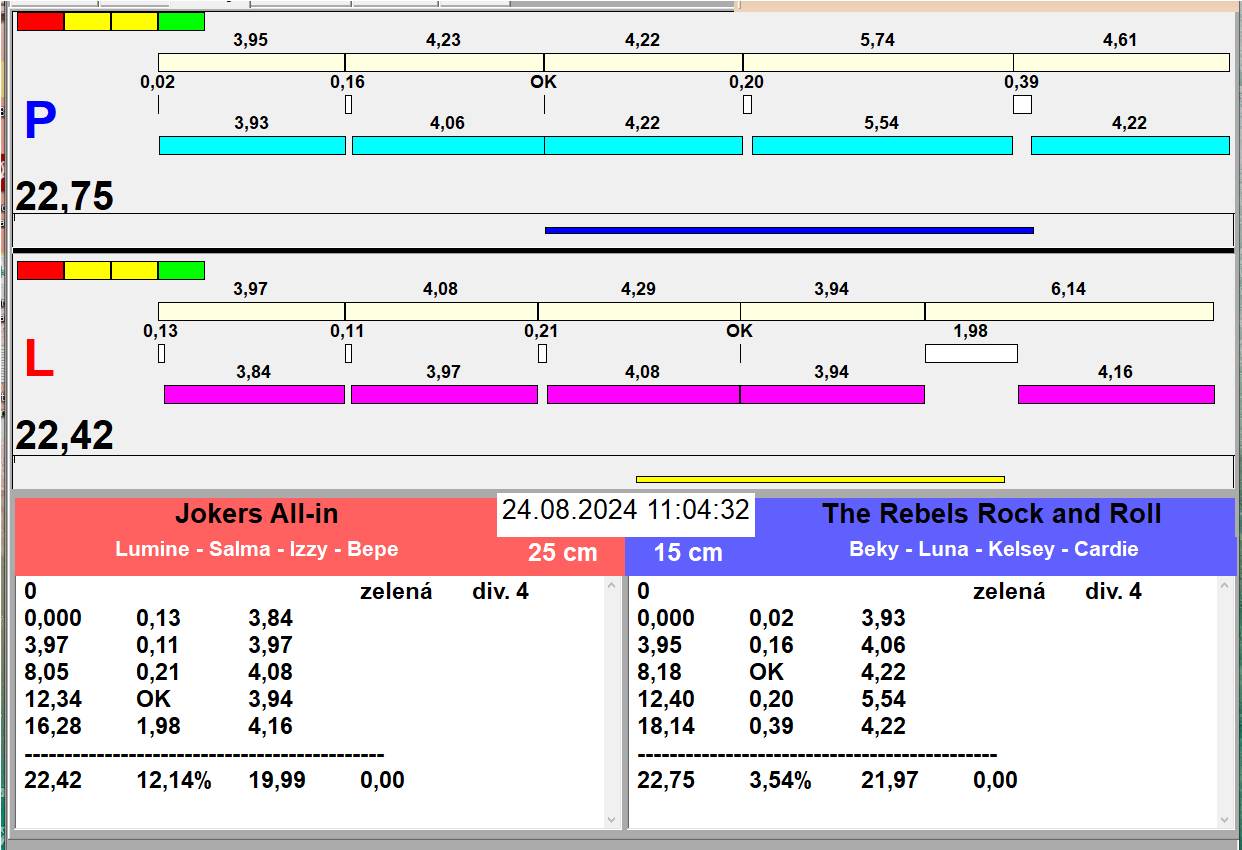Click the yellow horizontal bar in lane L

coord(820,479)
